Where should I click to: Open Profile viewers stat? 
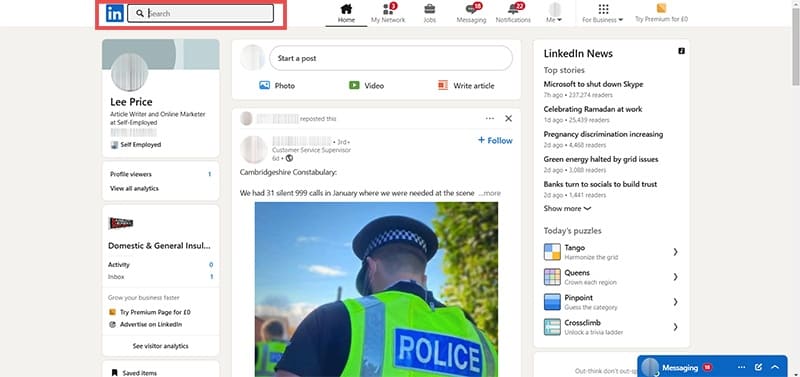pyautogui.click(x=161, y=174)
